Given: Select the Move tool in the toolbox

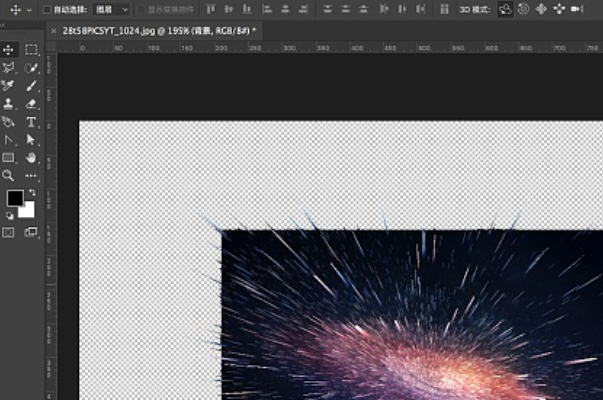Looking at the screenshot, I should (8, 50).
